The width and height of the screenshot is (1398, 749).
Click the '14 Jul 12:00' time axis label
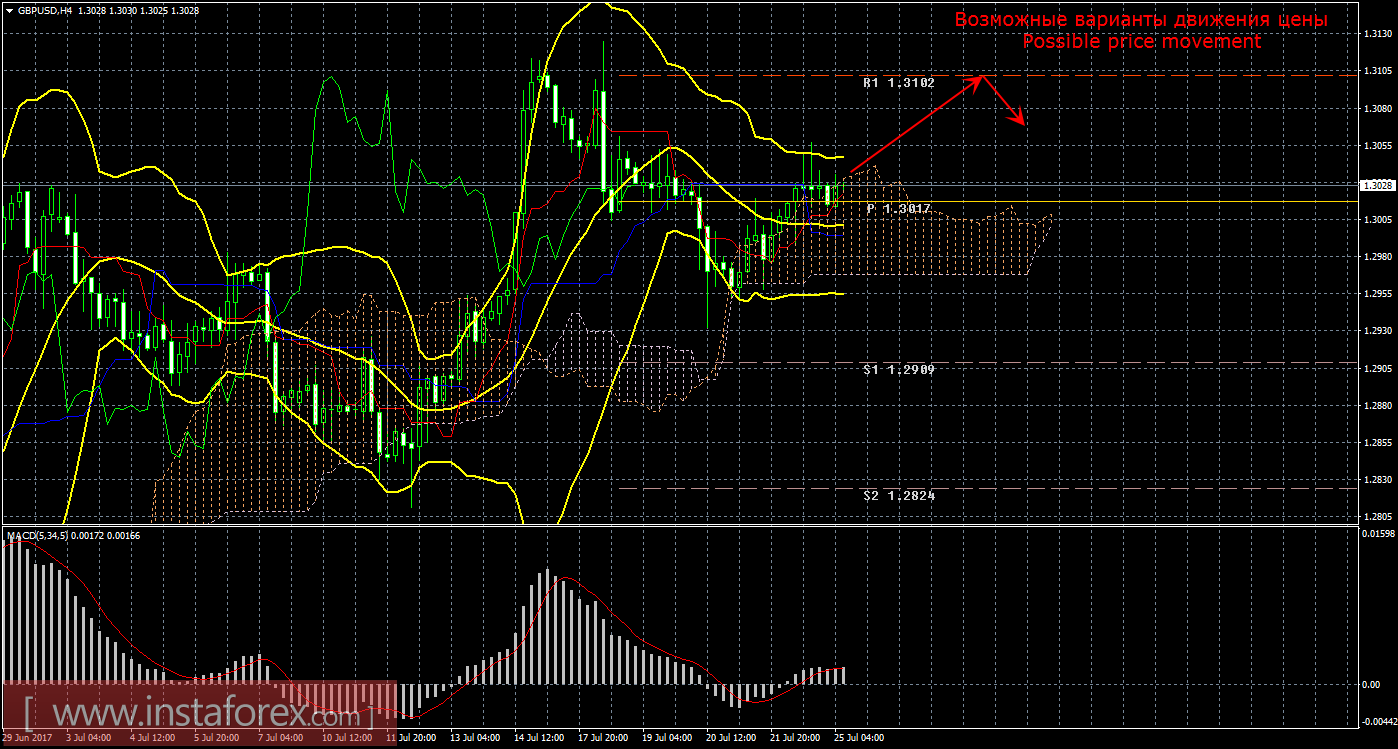click(540, 738)
